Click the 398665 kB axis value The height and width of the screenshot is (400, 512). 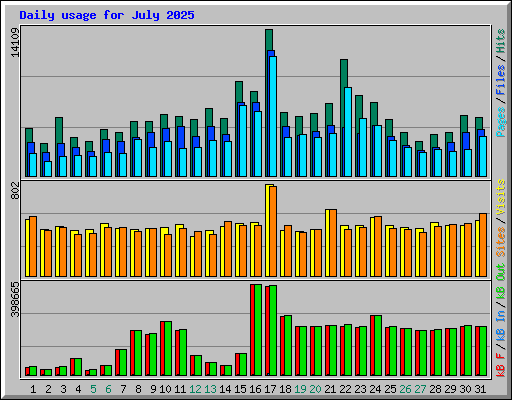click(x=15, y=299)
